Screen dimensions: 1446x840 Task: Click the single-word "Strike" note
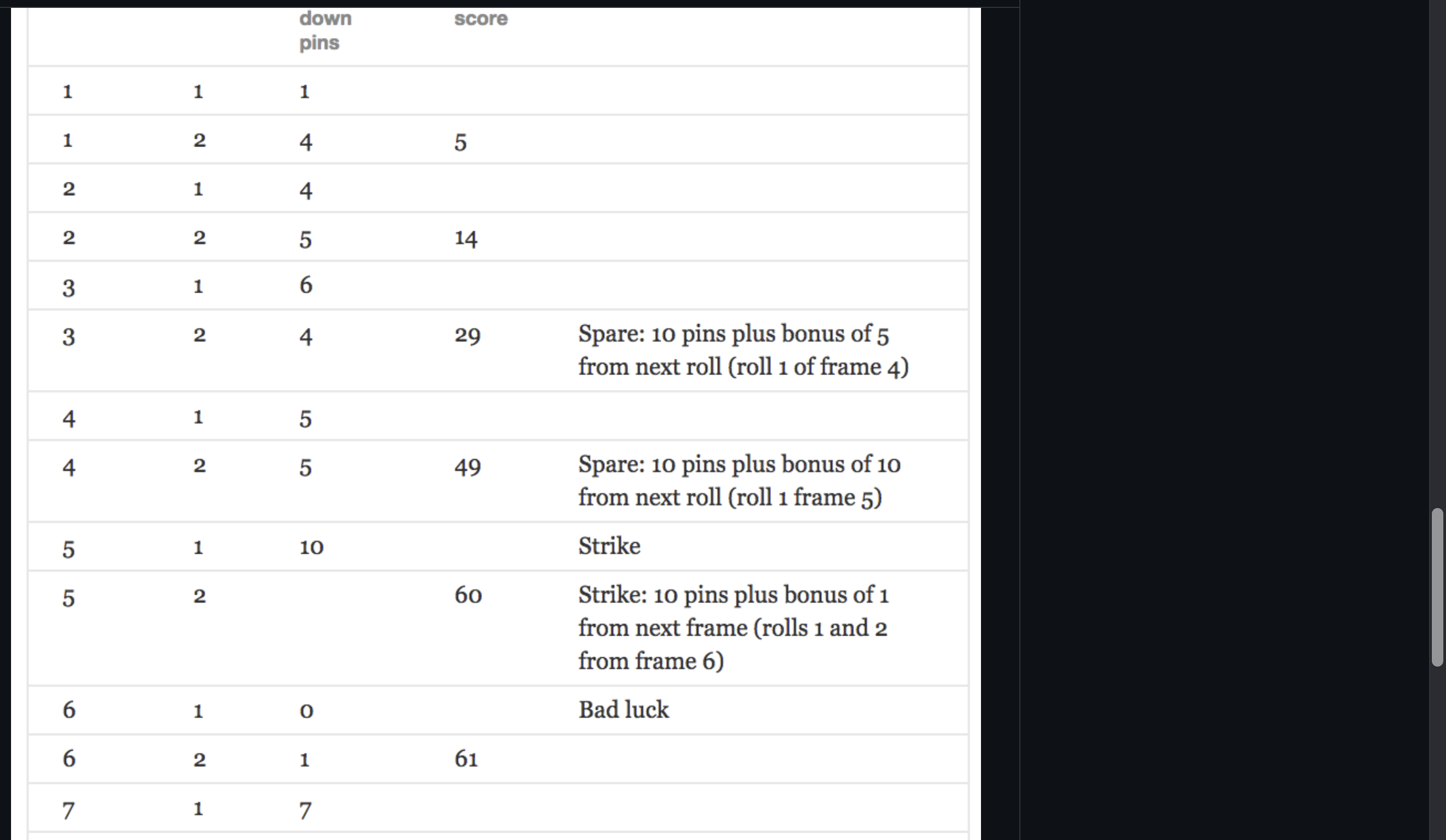point(609,546)
